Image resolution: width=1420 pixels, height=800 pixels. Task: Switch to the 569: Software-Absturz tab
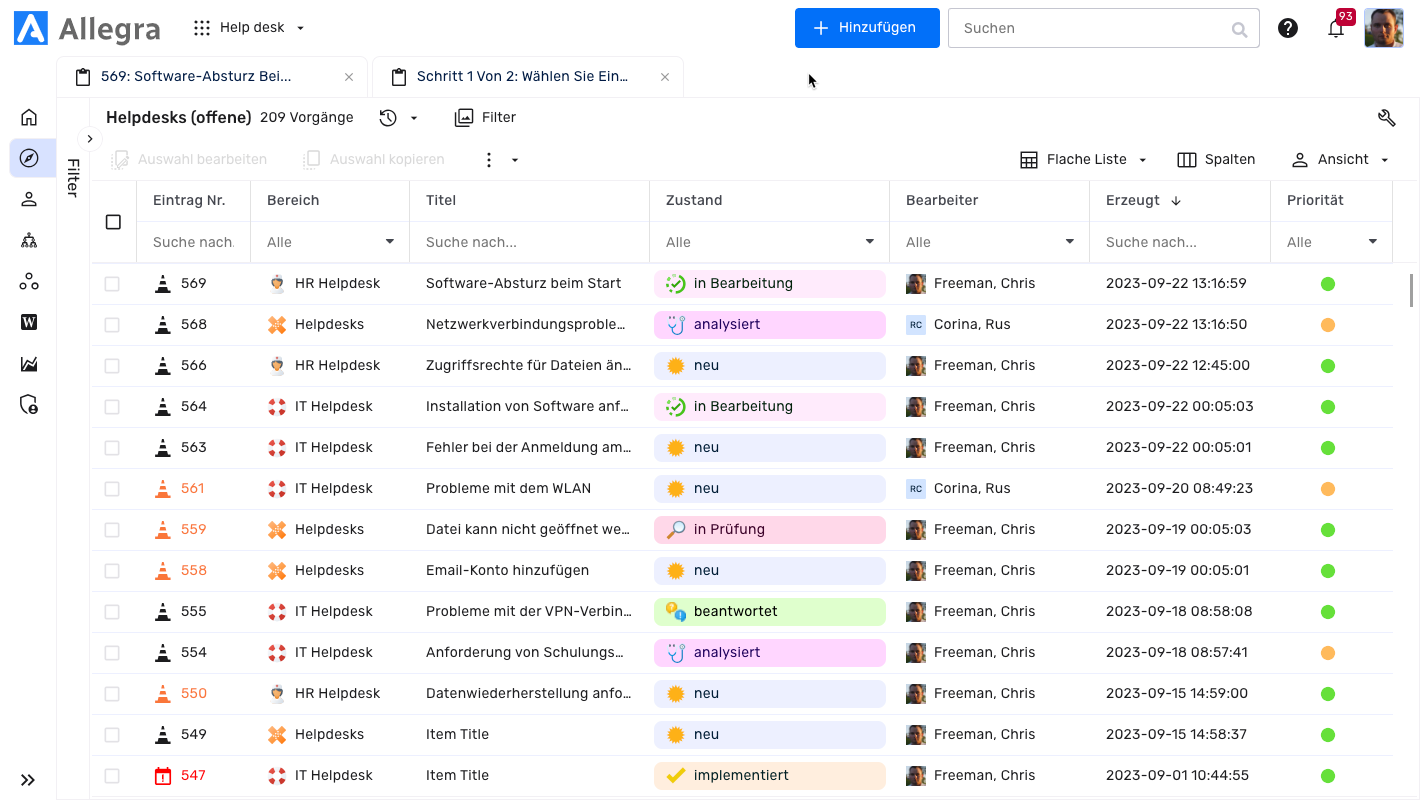point(196,77)
